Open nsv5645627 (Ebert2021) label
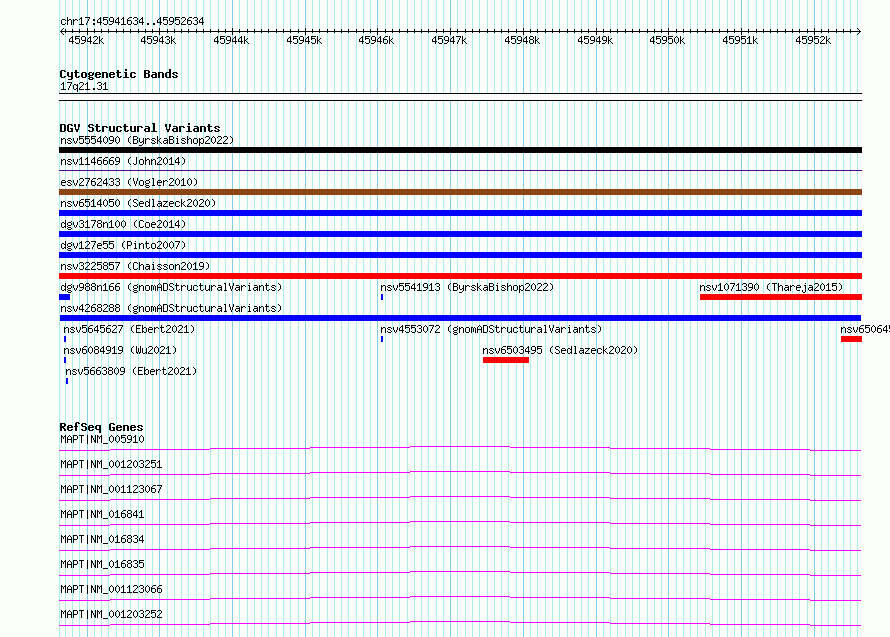The height and width of the screenshot is (637, 890). click(x=129, y=329)
